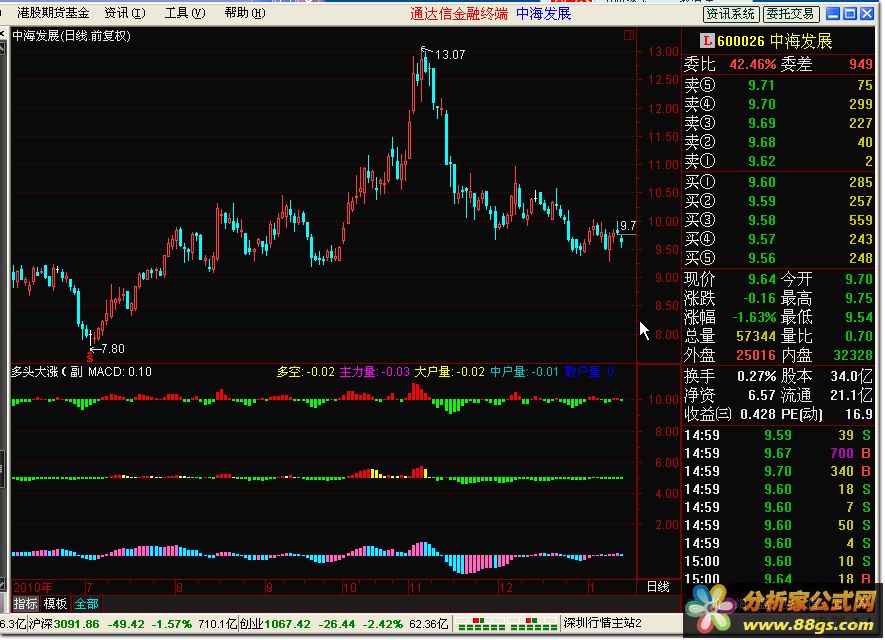Click the 多空 indicator legend value
The height and width of the screenshot is (640, 885).
tap(305, 372)
